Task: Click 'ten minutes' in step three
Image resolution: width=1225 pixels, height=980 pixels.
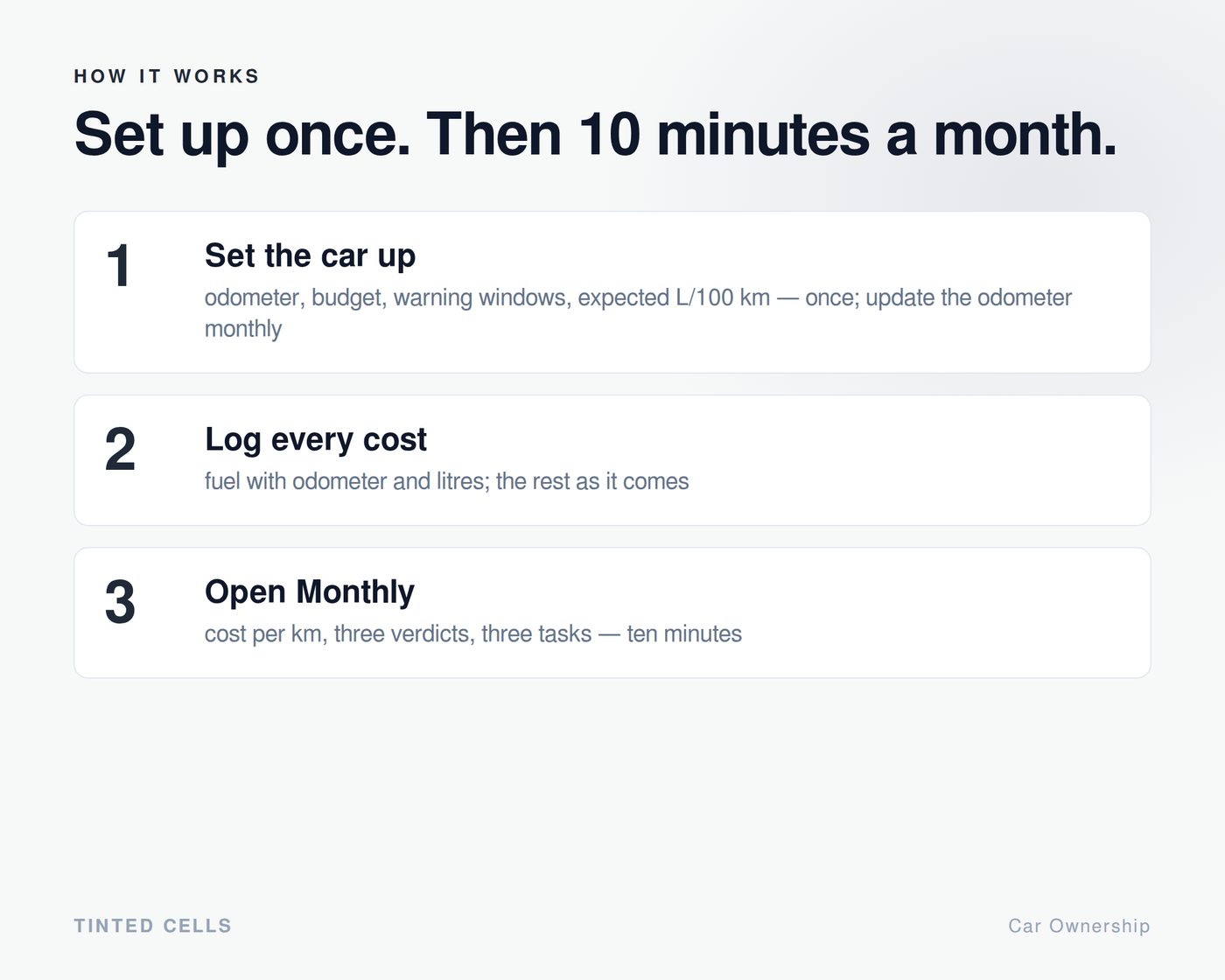Action: coord(684,633)
